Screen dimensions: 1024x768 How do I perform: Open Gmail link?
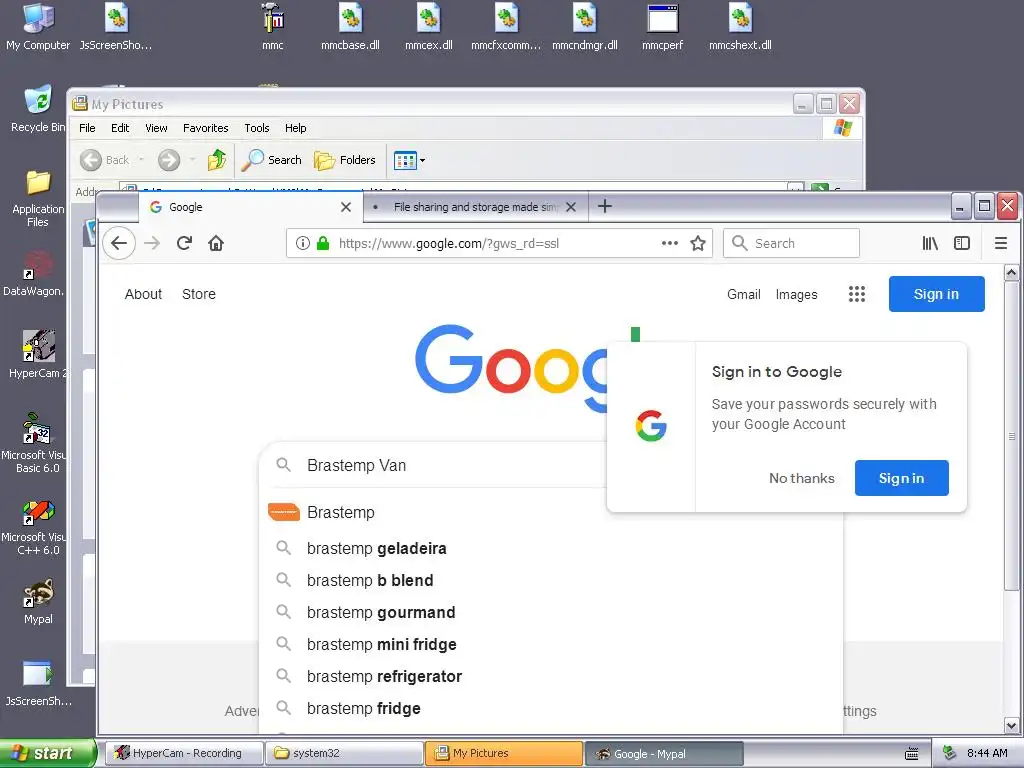tap(744, 295)
